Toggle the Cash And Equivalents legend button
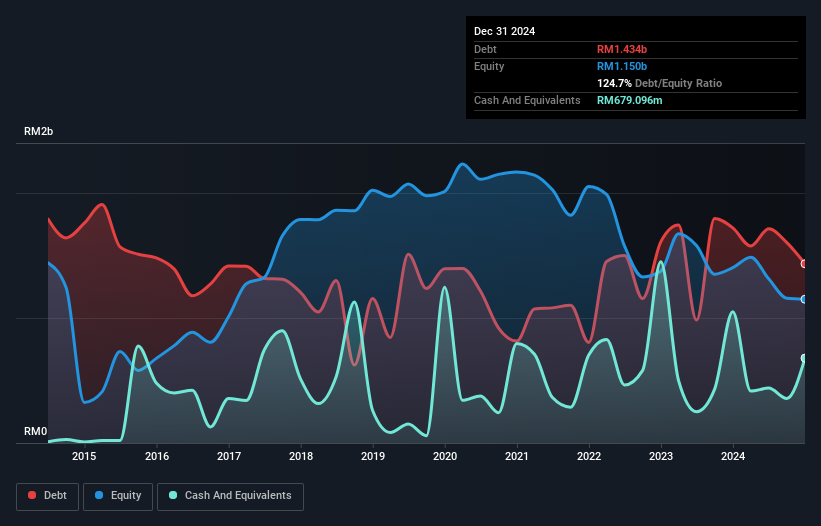This screenshot has height=526, width=821. (230, 496)
